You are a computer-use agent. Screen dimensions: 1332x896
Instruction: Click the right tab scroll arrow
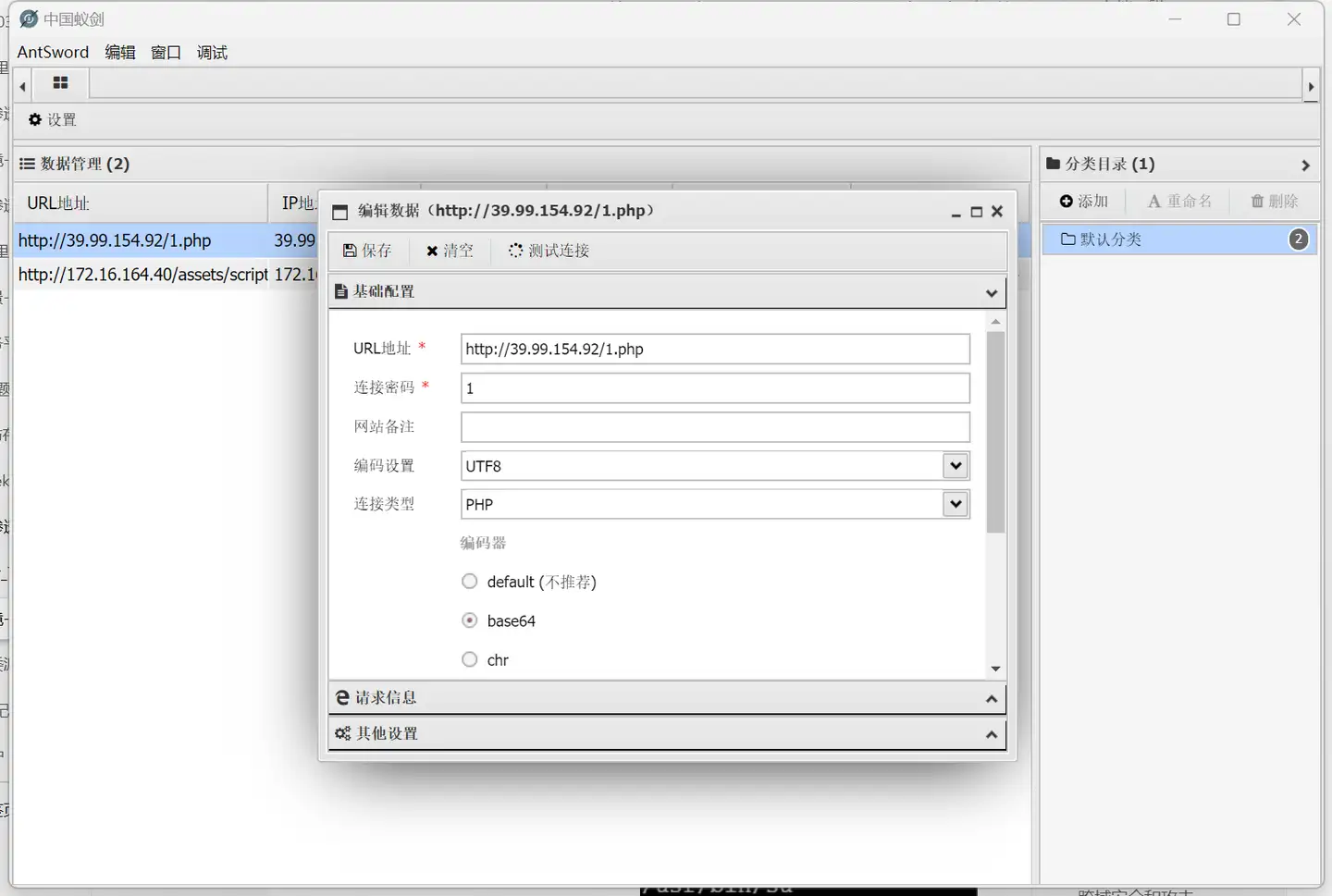(1311, 86)
